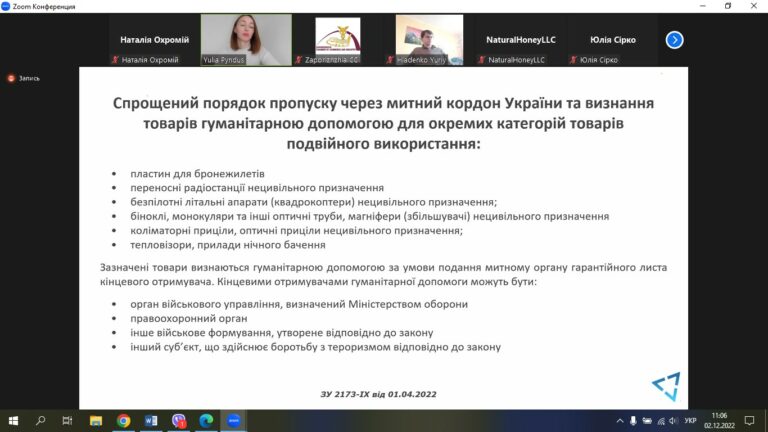Viewport: 768px width, 432px height.
Task: Click muted microphone icon on Hladenko Yuriy tile
Action: [390, 60]
